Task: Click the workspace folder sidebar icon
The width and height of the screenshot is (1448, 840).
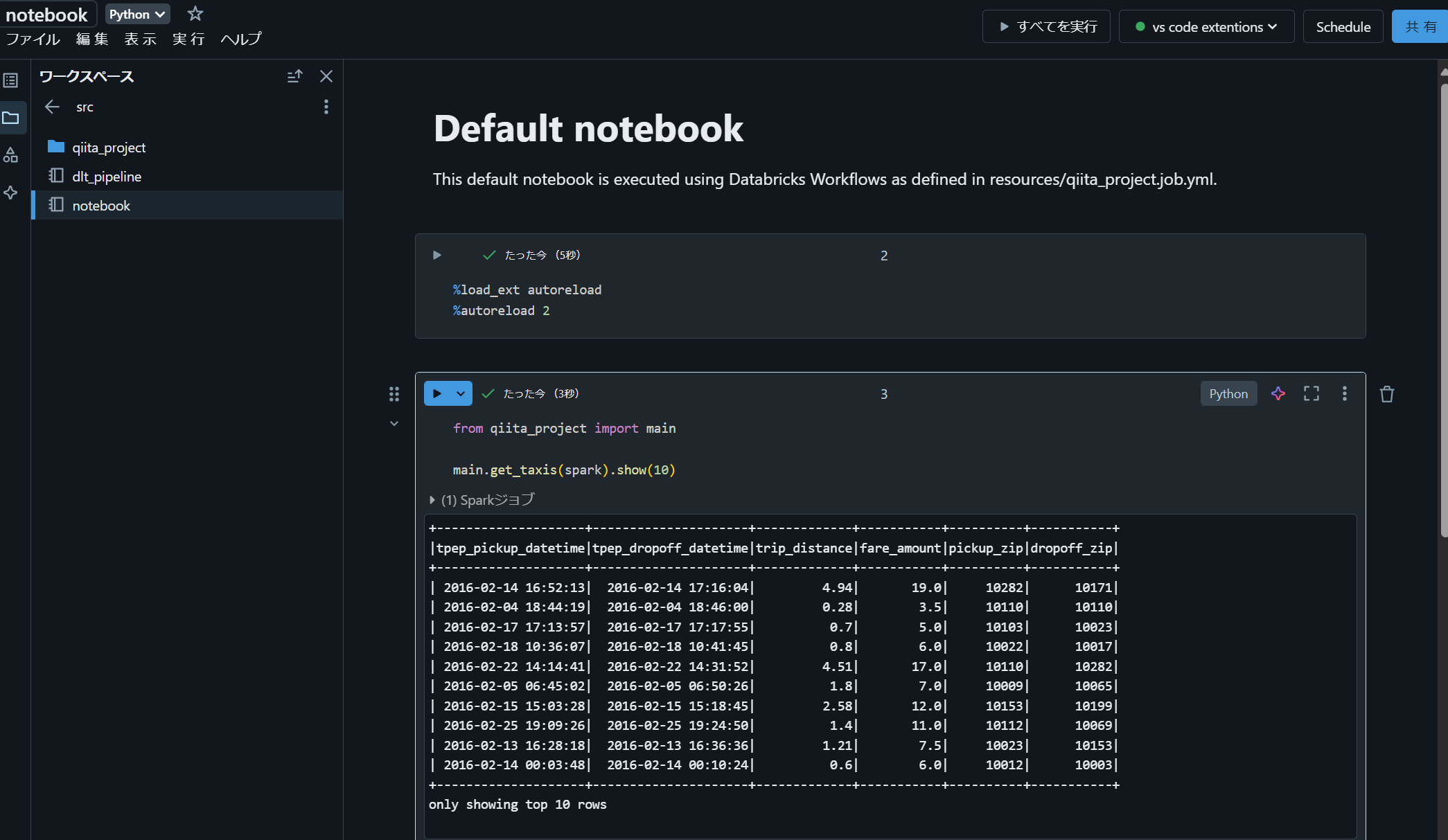Action: [x=10, y=118]
